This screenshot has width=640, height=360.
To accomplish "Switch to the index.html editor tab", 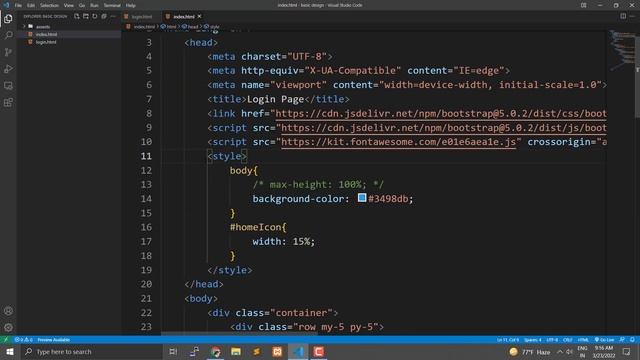I will coord(184,16).
